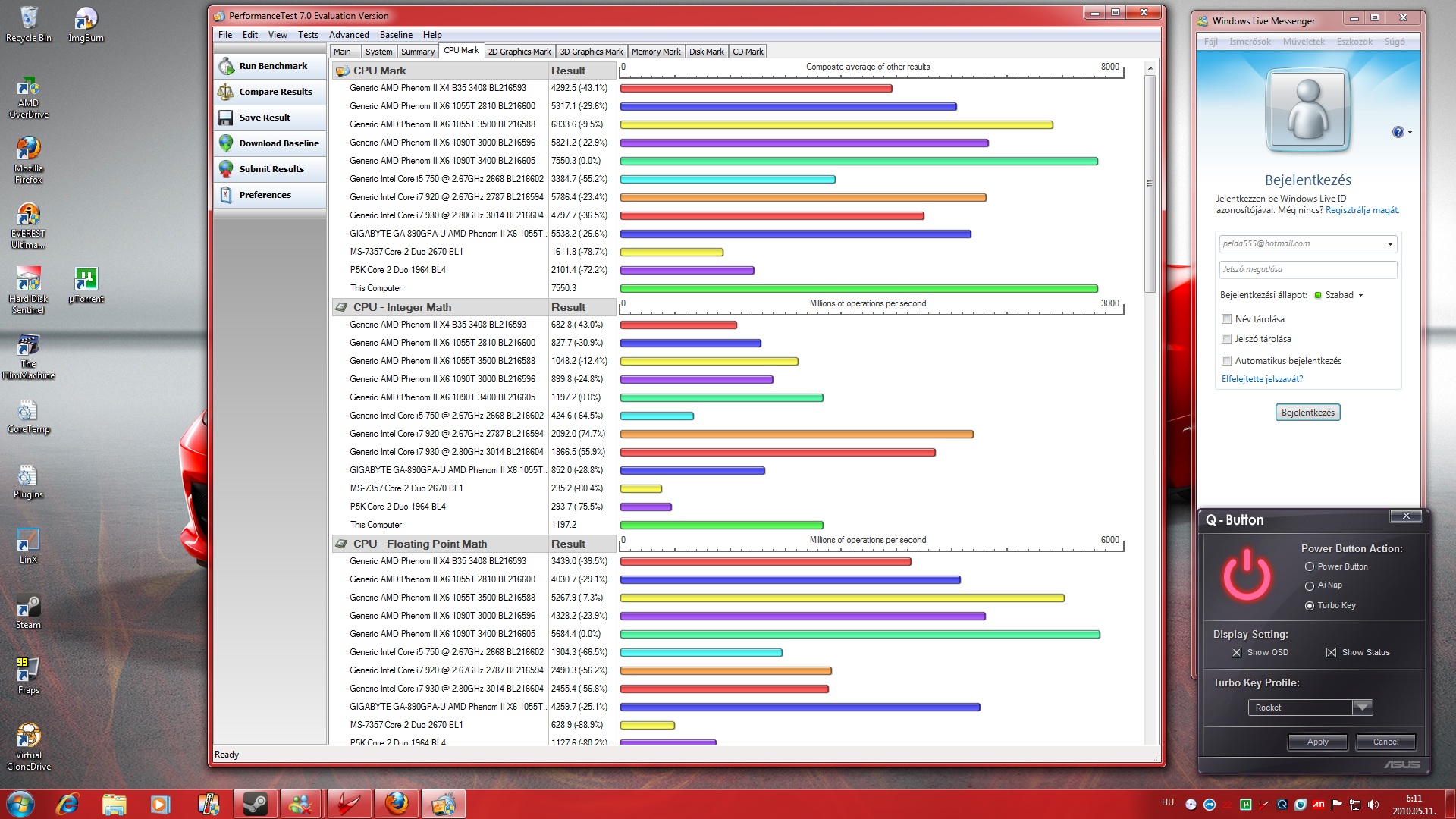Open Mozilla Firefox desktop icon
The height and width of the screenshot is (819, 1456).
click(29, 160)
